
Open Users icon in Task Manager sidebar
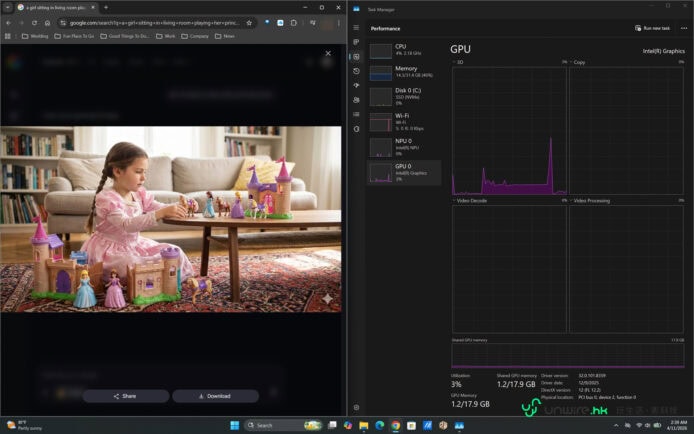click(356, 100)
